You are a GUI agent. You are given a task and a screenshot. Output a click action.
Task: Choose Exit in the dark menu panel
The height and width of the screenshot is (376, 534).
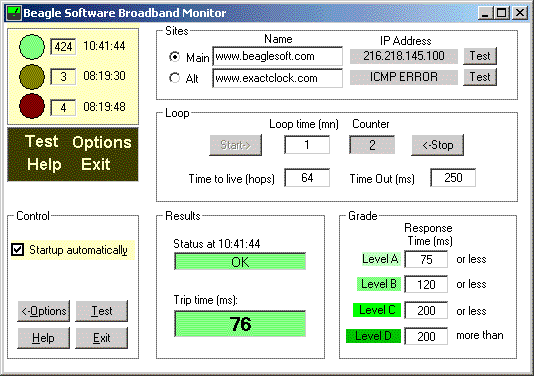pos(96,164)
